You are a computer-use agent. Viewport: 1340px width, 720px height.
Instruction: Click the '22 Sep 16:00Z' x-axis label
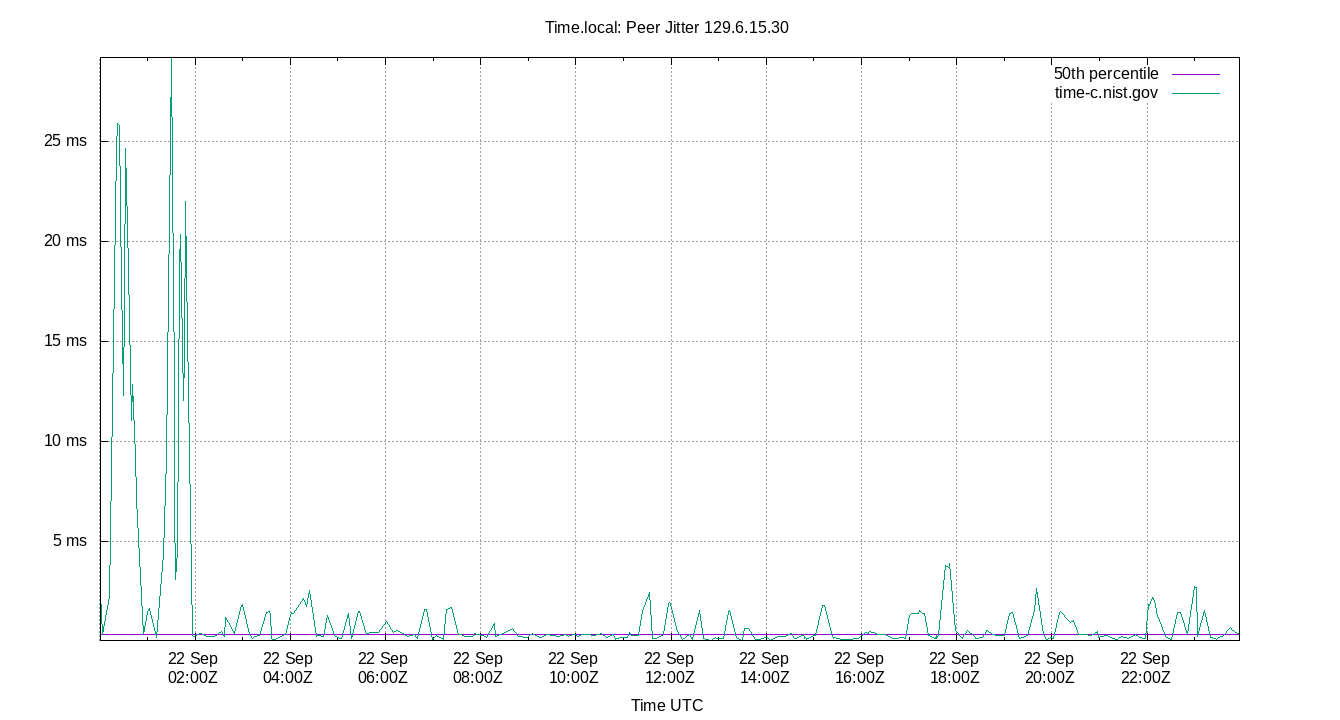tap(859, 668)
